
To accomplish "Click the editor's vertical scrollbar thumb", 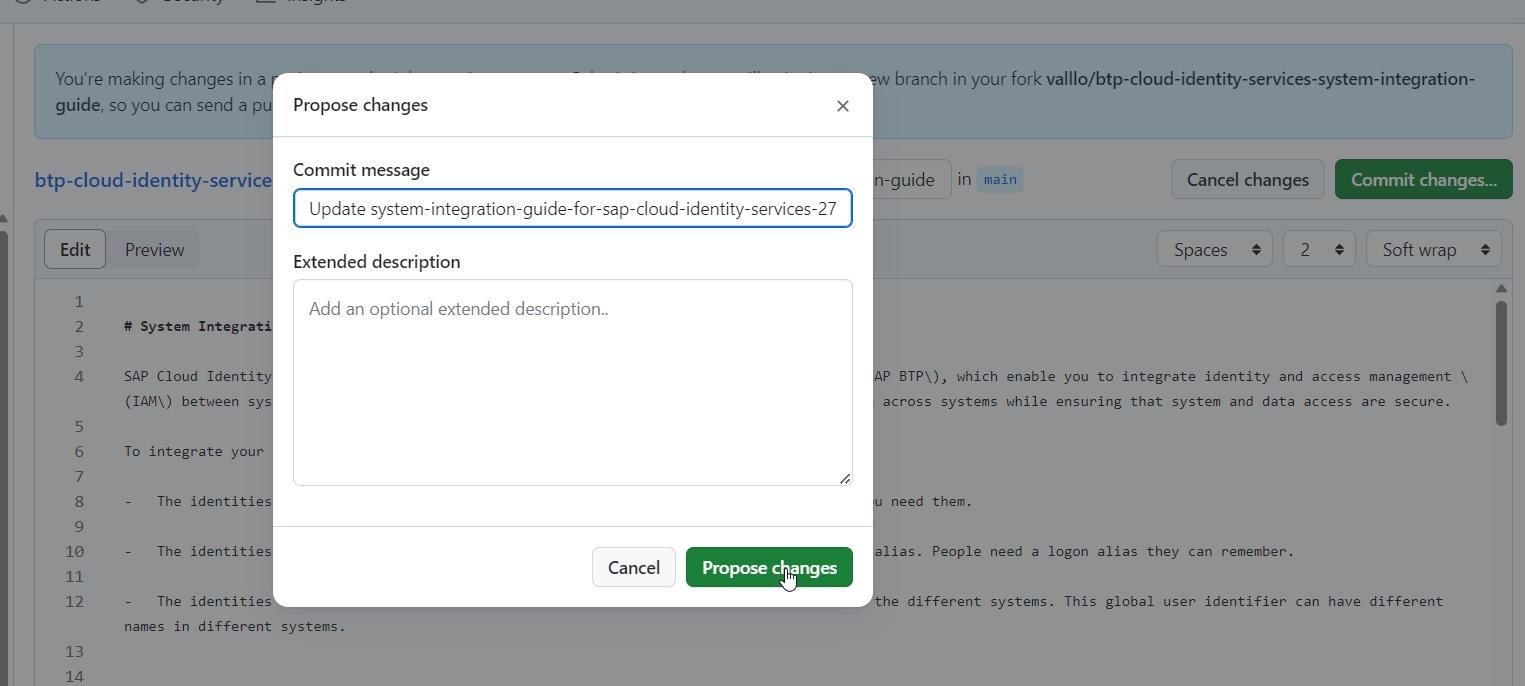I will pyautogui.click(x=1501, y=362).
